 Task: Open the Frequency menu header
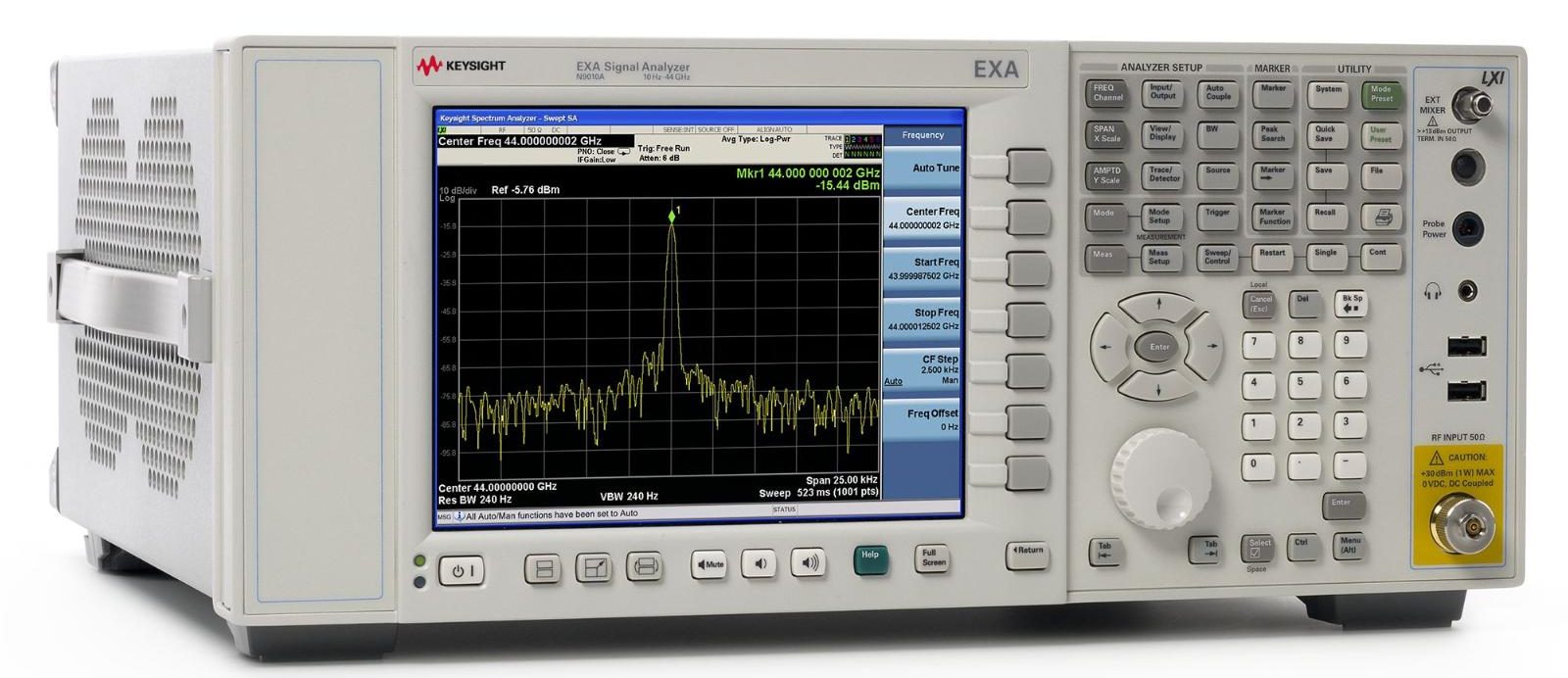922,135
